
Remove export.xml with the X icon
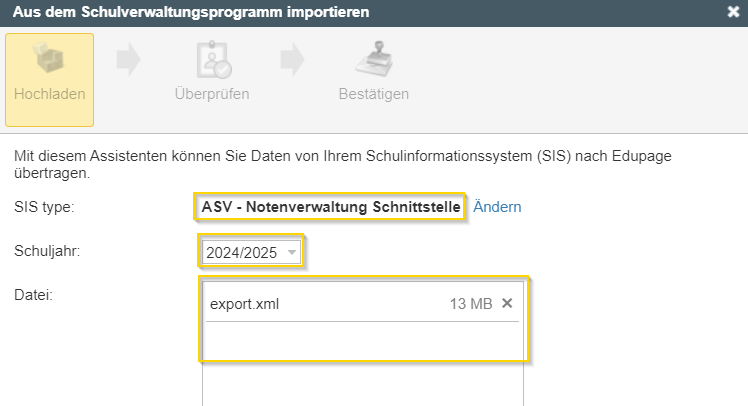pos(507,303)
